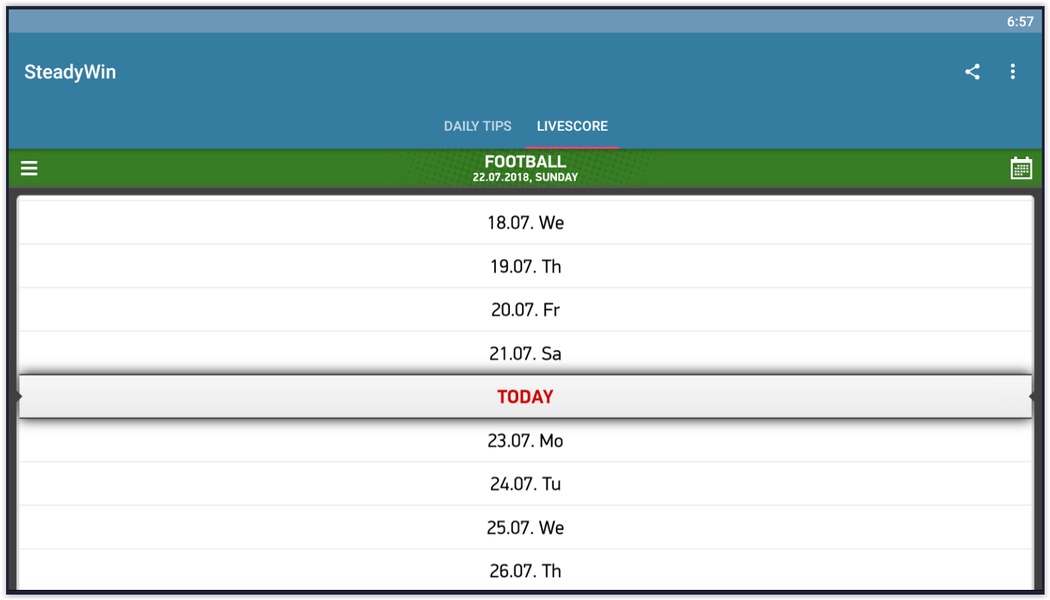The image size is (1050, 600).
Task: Choose date 19.07. Th
Action: (x=526, y=266)
